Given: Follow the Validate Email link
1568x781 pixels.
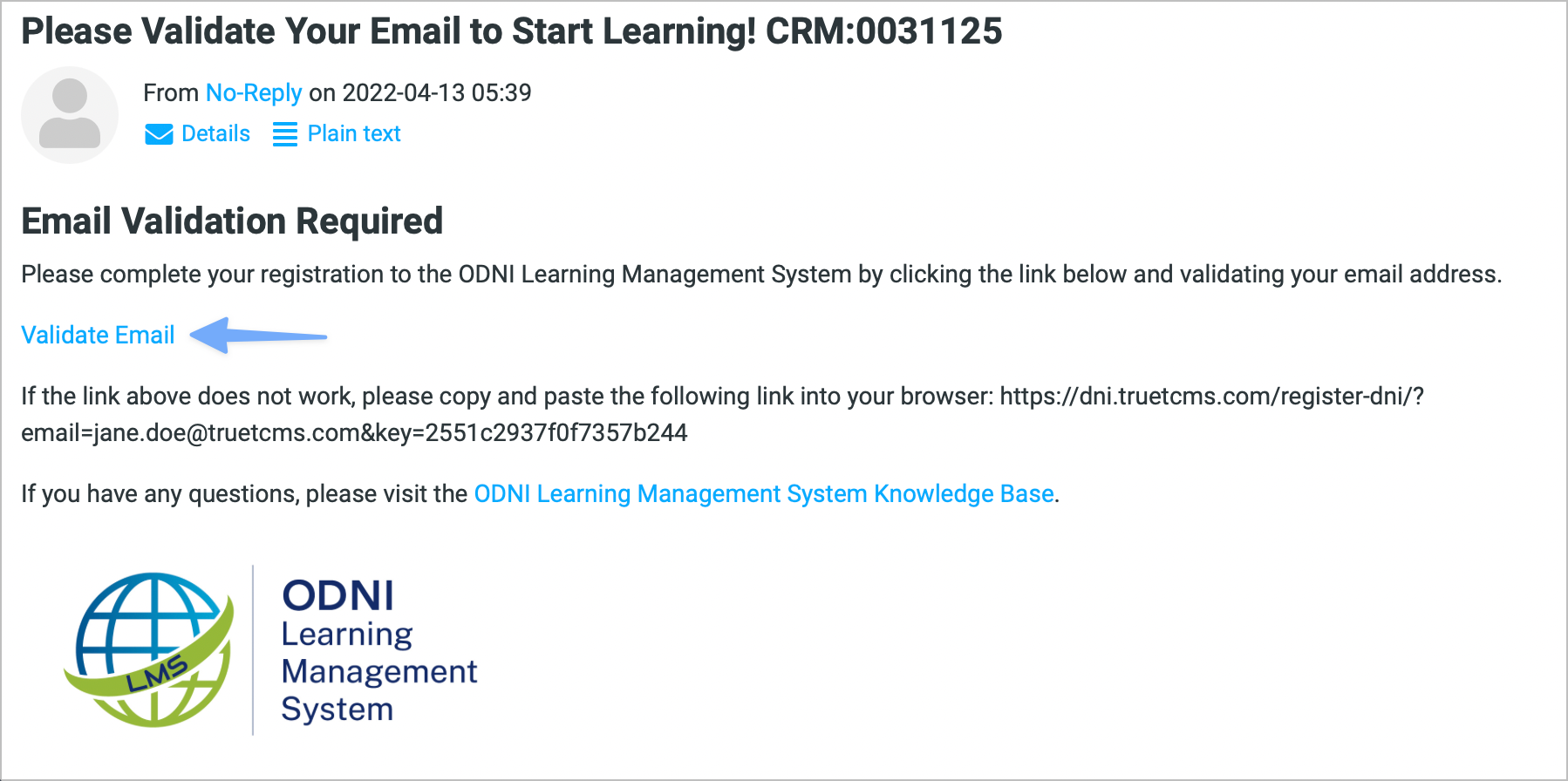Looking at the screenshot, I should 98,335.
